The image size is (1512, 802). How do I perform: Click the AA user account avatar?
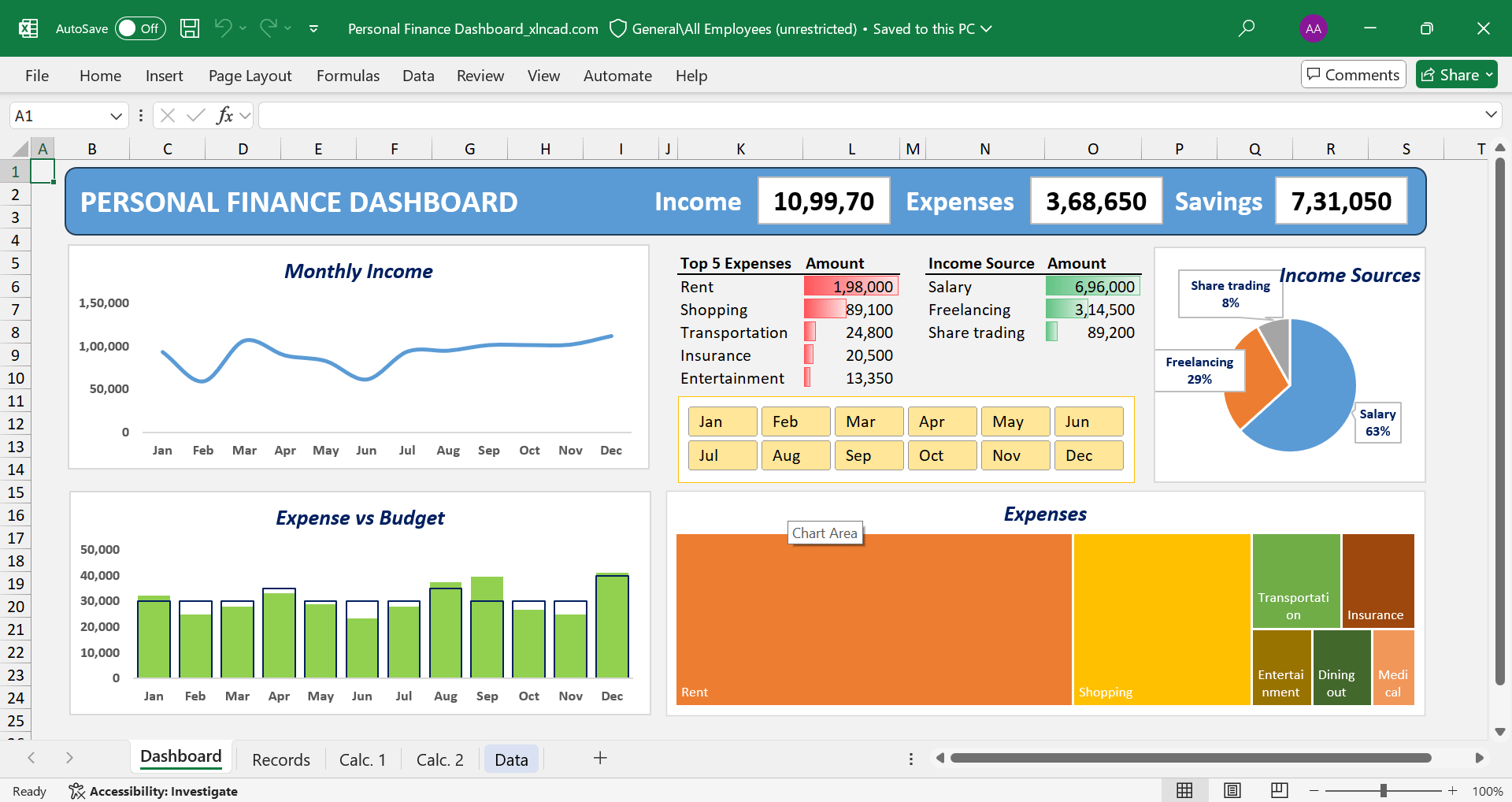click(1313, 28)
